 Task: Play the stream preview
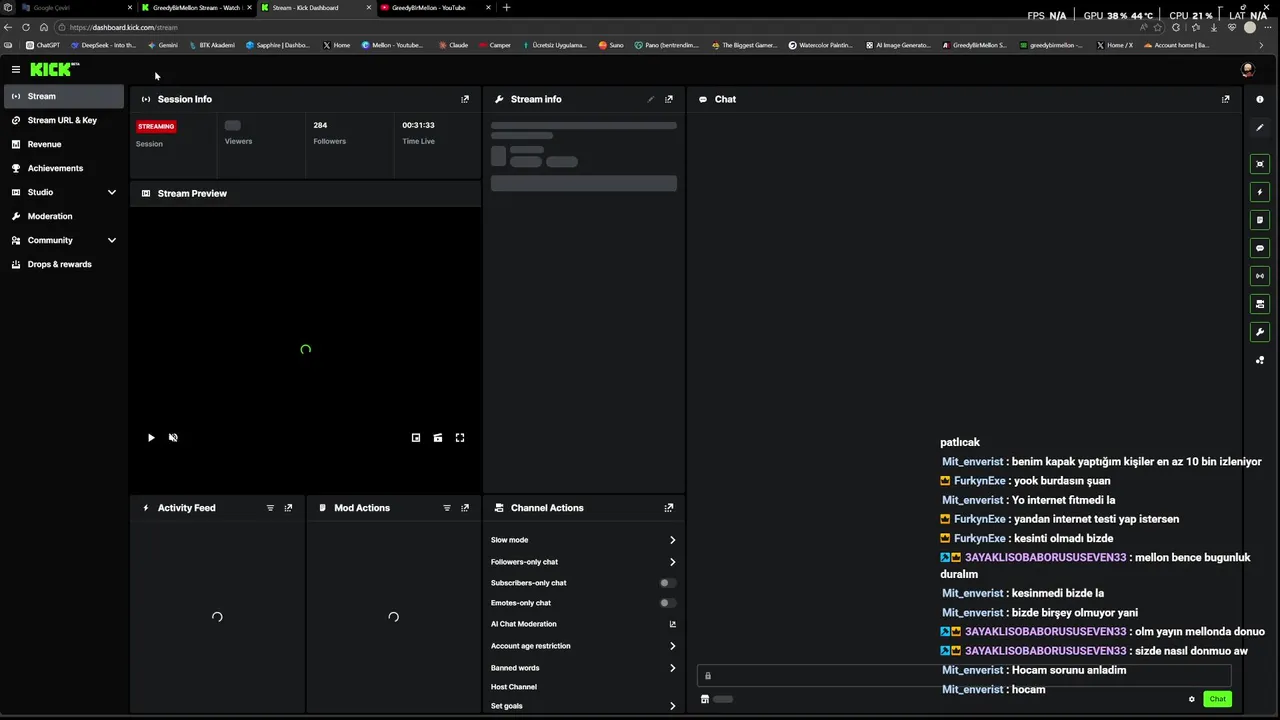(x=151, y=438)
